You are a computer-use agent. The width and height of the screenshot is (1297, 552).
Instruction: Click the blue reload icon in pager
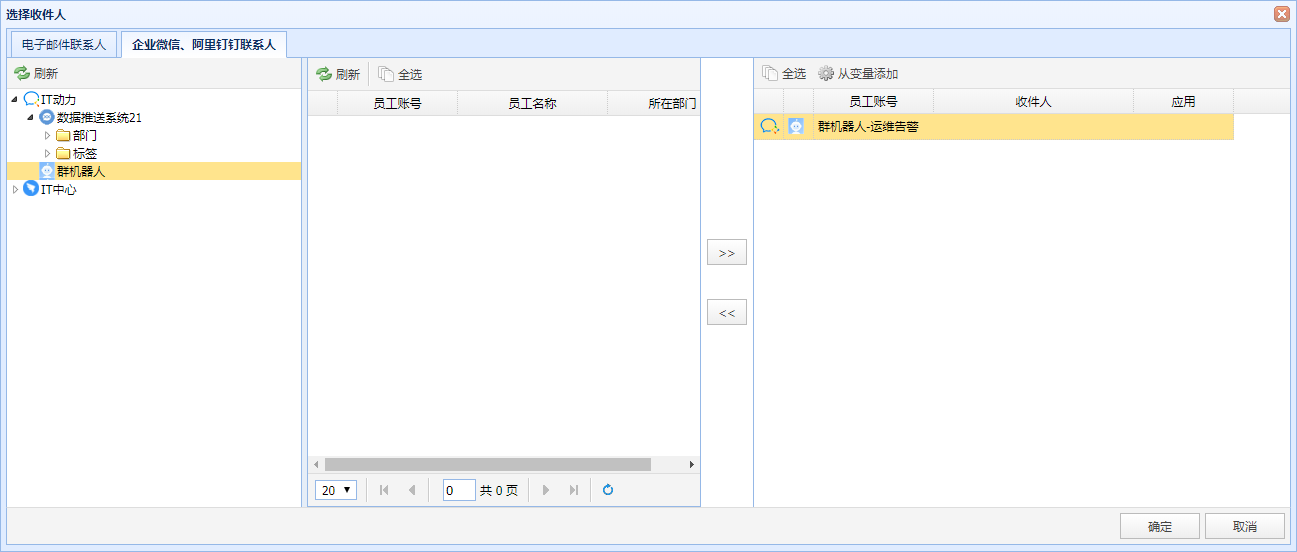click(607, 490)
